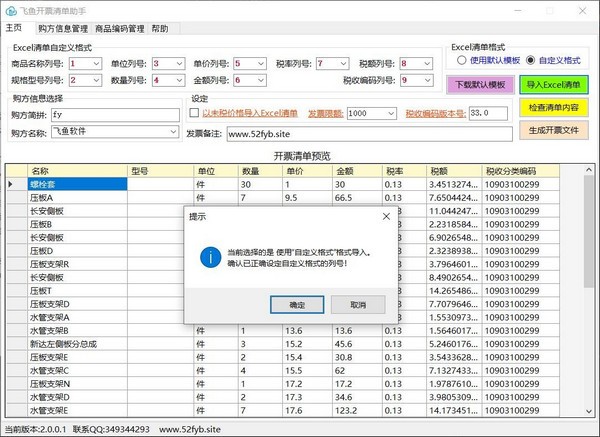Select 使用默认模板 radio button
Image resolution: width=600 pixels, height=437 pixels.
click(x=463, y=60)
